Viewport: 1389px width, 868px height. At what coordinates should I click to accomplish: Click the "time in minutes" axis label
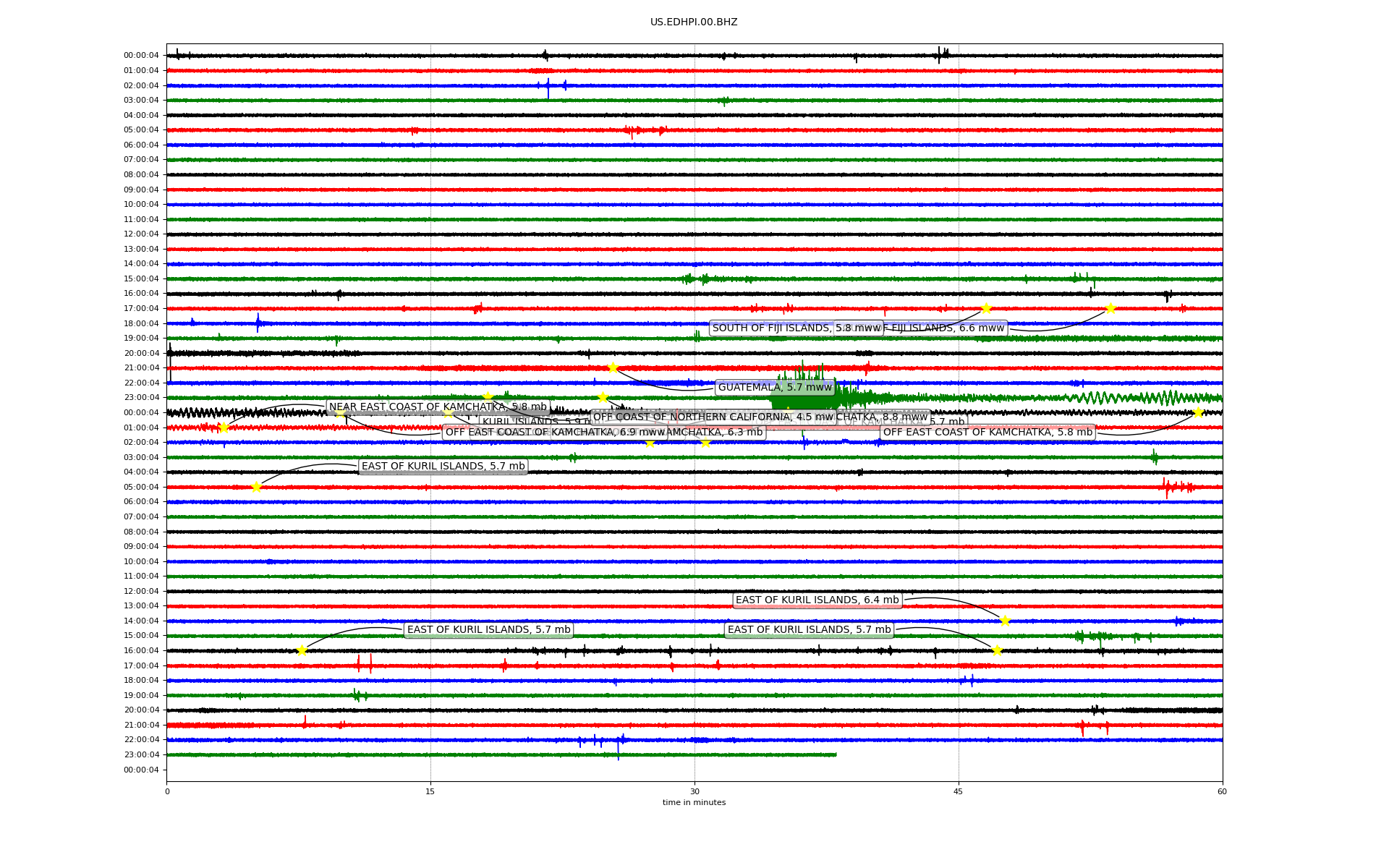click(694, 802)
